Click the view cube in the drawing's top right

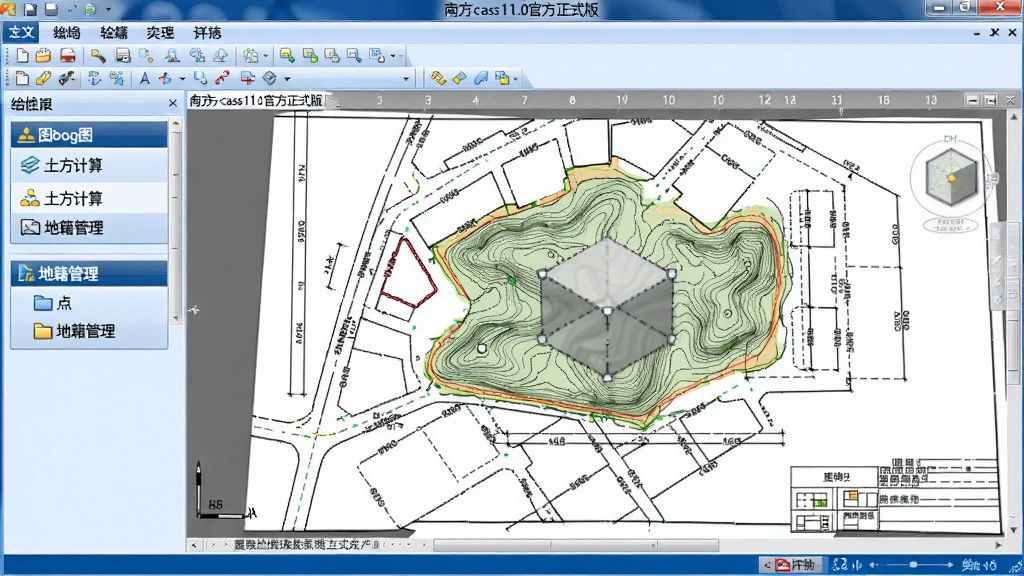[951, 176]
